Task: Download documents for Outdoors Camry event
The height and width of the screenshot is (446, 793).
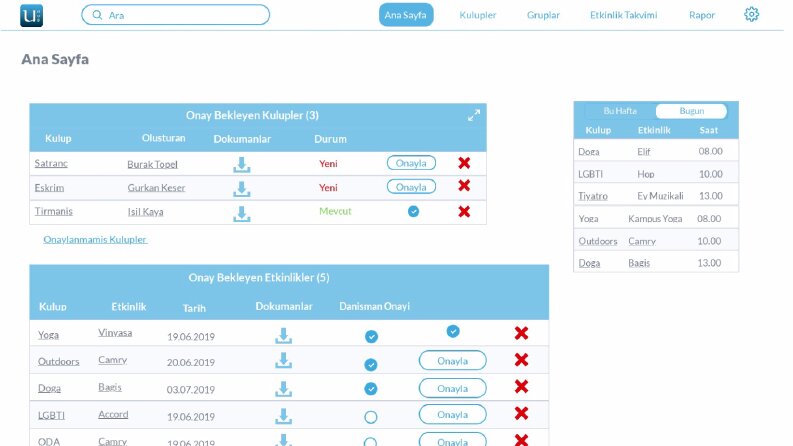Action: [x=284, y=361]
